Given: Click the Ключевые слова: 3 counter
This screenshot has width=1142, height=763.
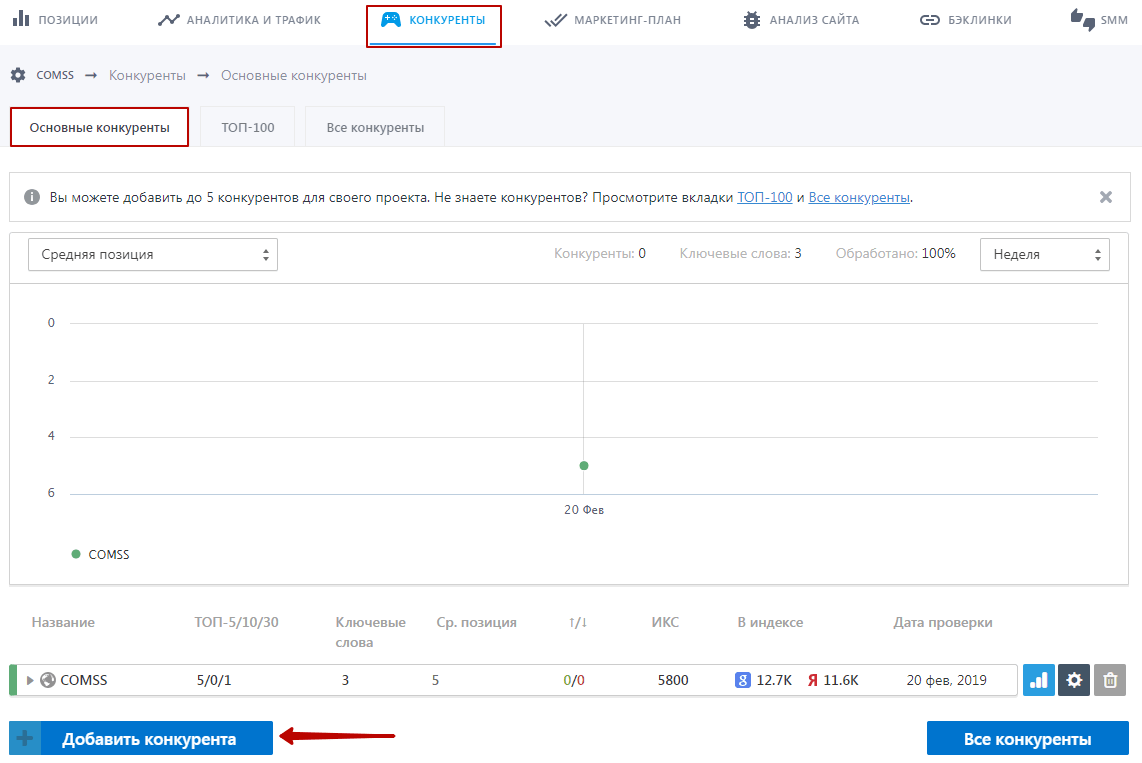Looking at the screenshot, I should point(741,253).
